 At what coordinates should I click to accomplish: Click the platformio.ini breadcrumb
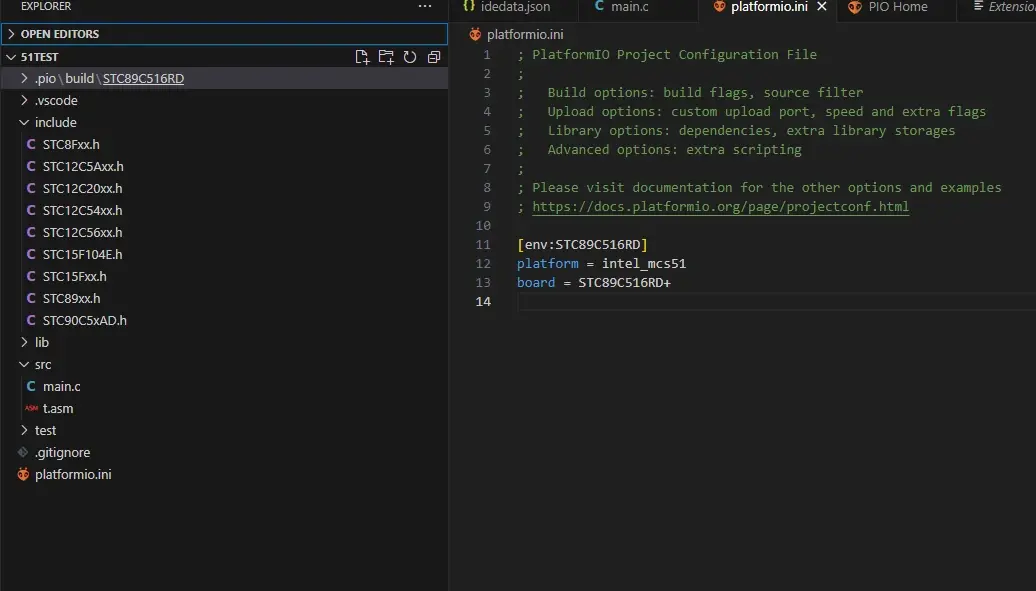[524, 34]
